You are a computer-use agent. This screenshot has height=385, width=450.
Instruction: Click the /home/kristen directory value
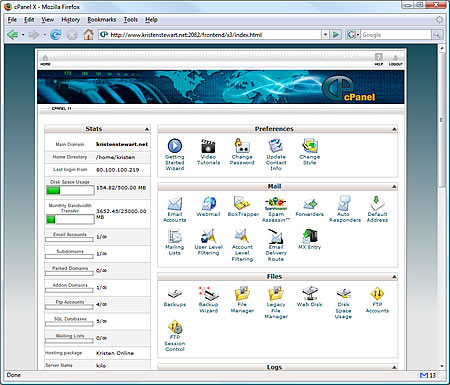coord(115,157)
